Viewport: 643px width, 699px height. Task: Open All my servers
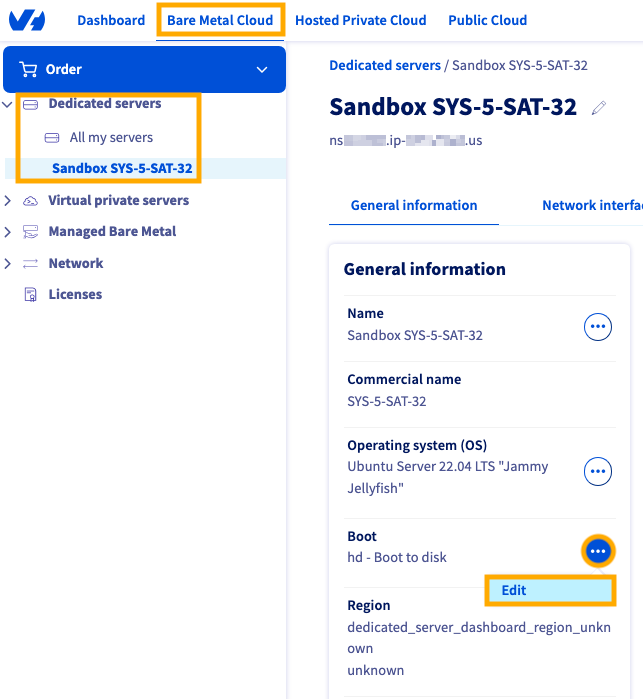click(x=111, y=138)
